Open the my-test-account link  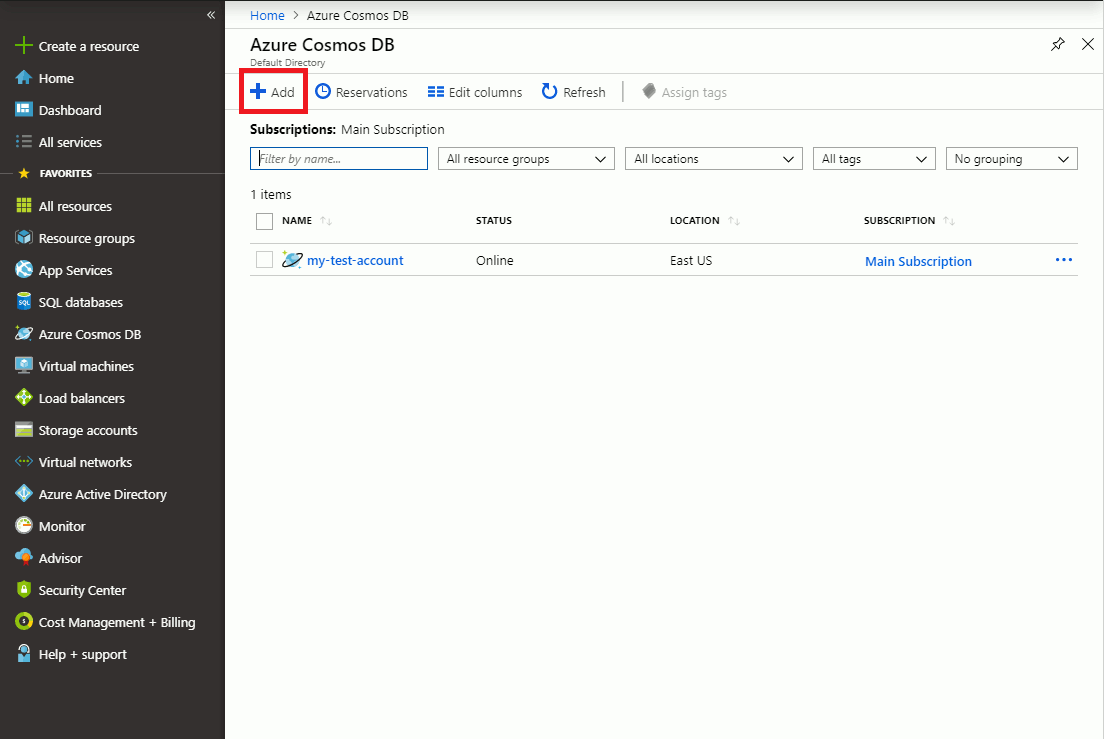(355, 260)
